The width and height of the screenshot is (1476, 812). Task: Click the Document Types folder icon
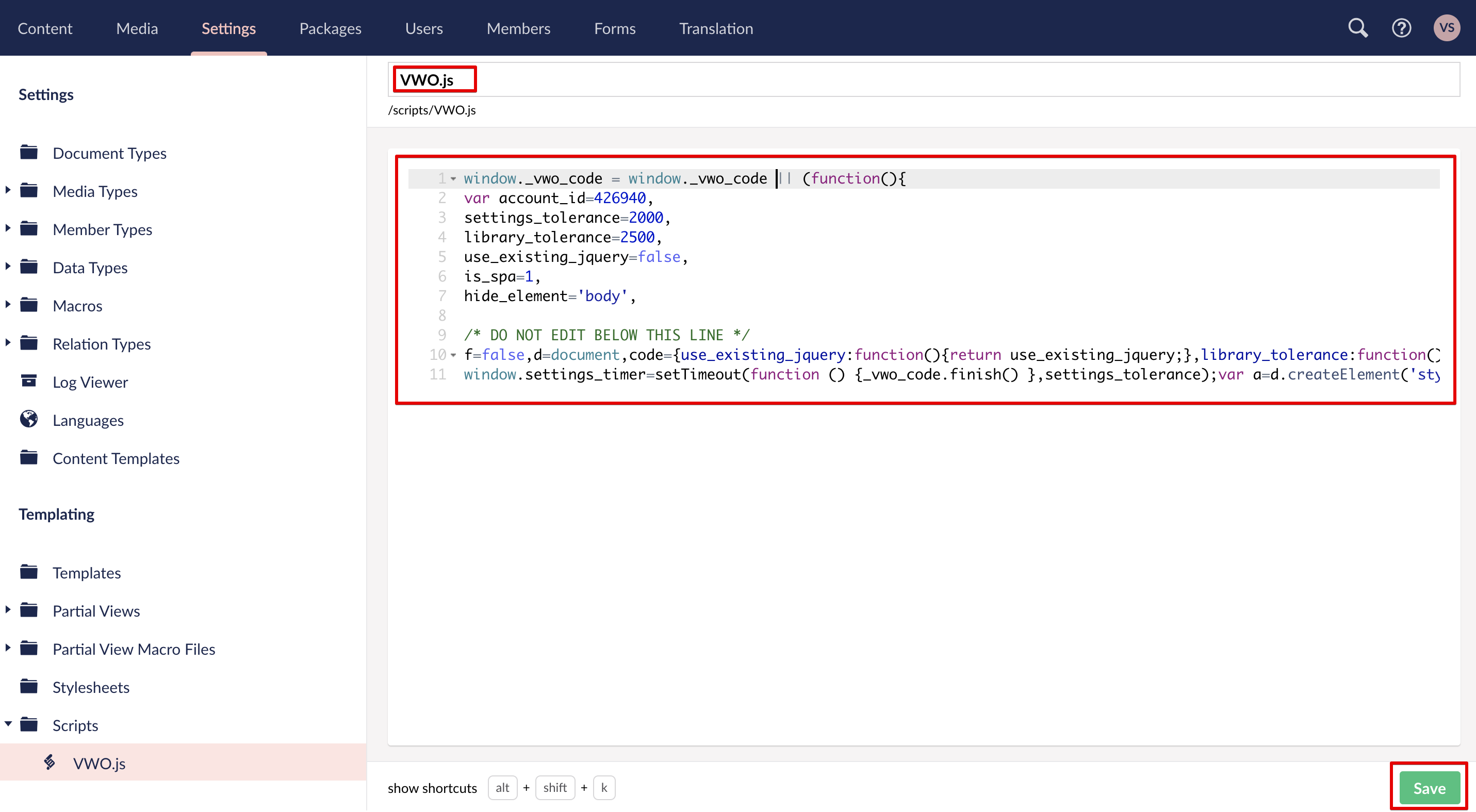(29, 152)
